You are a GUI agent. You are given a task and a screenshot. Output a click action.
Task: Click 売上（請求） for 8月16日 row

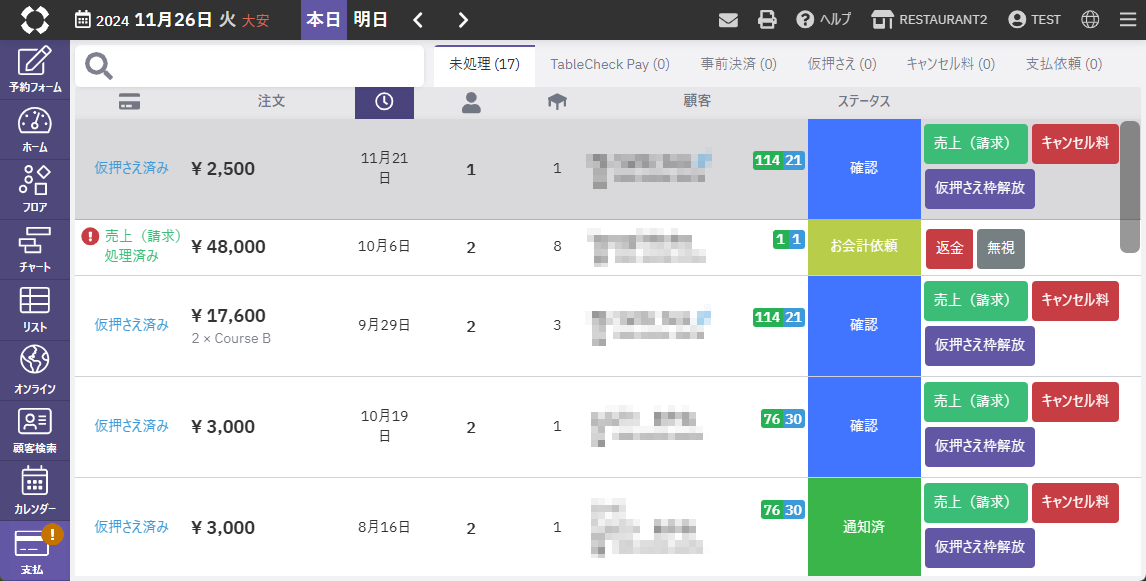coord(976,502)
